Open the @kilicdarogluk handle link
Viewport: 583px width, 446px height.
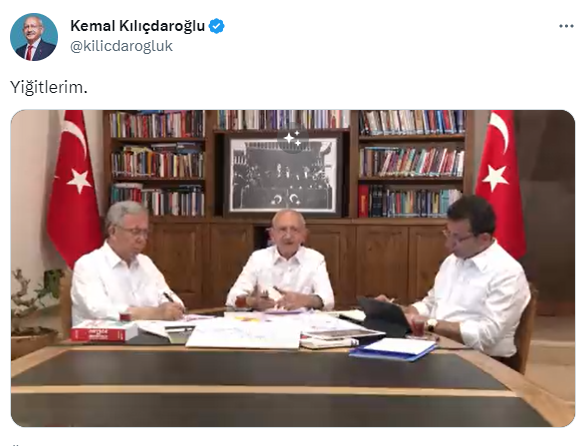[x=121, y=46]
